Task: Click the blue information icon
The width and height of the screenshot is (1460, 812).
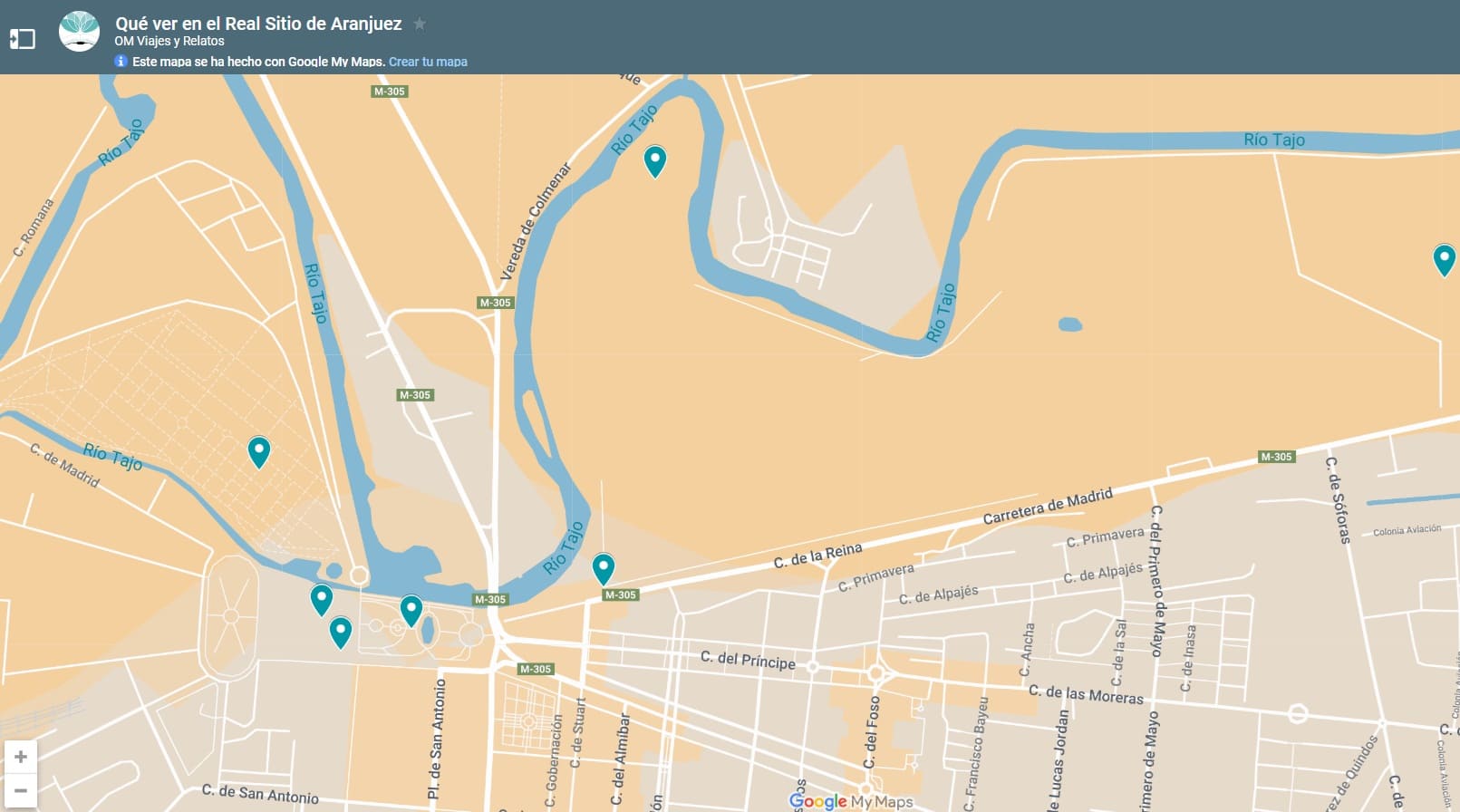Action: click(121, 61)
